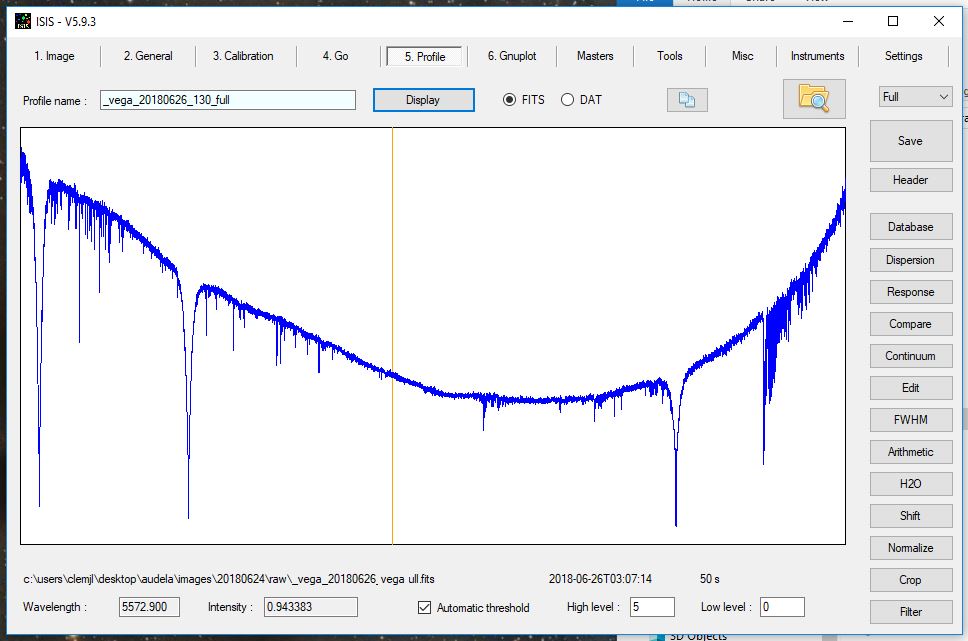The height and width of the screenshot is (641, 968).
Task: Switch to the 6. Gnuplot tab
Action: click(511, 56)
